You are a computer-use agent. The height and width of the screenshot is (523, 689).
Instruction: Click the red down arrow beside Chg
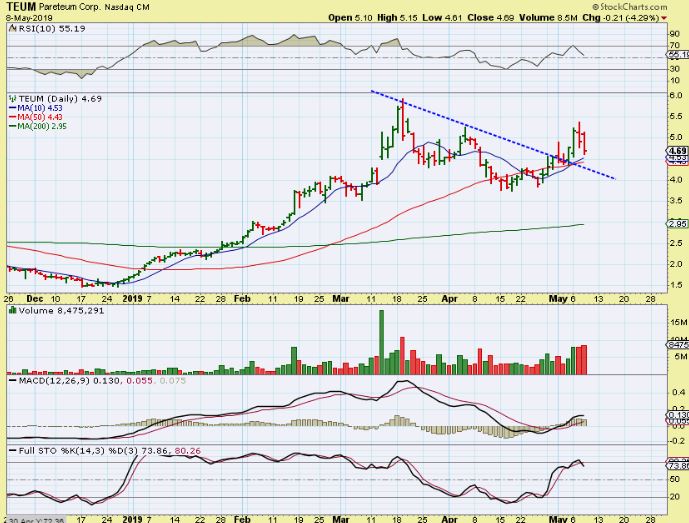[664, 18]
